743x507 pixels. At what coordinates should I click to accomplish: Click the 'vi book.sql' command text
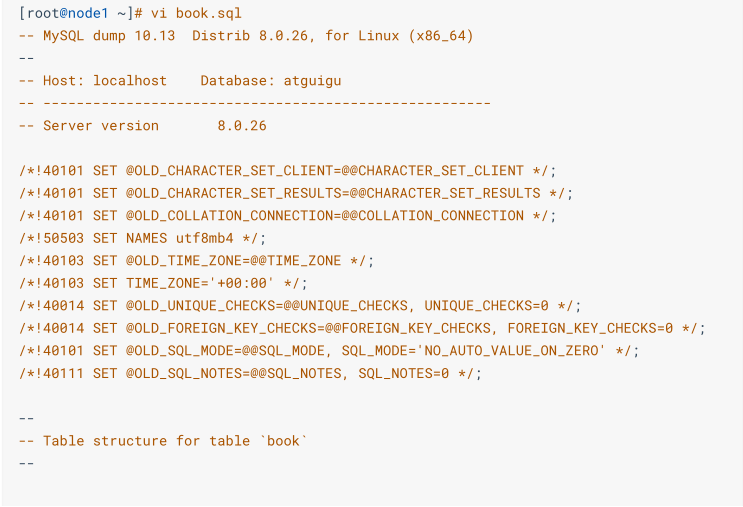click(x=196, y=13)
